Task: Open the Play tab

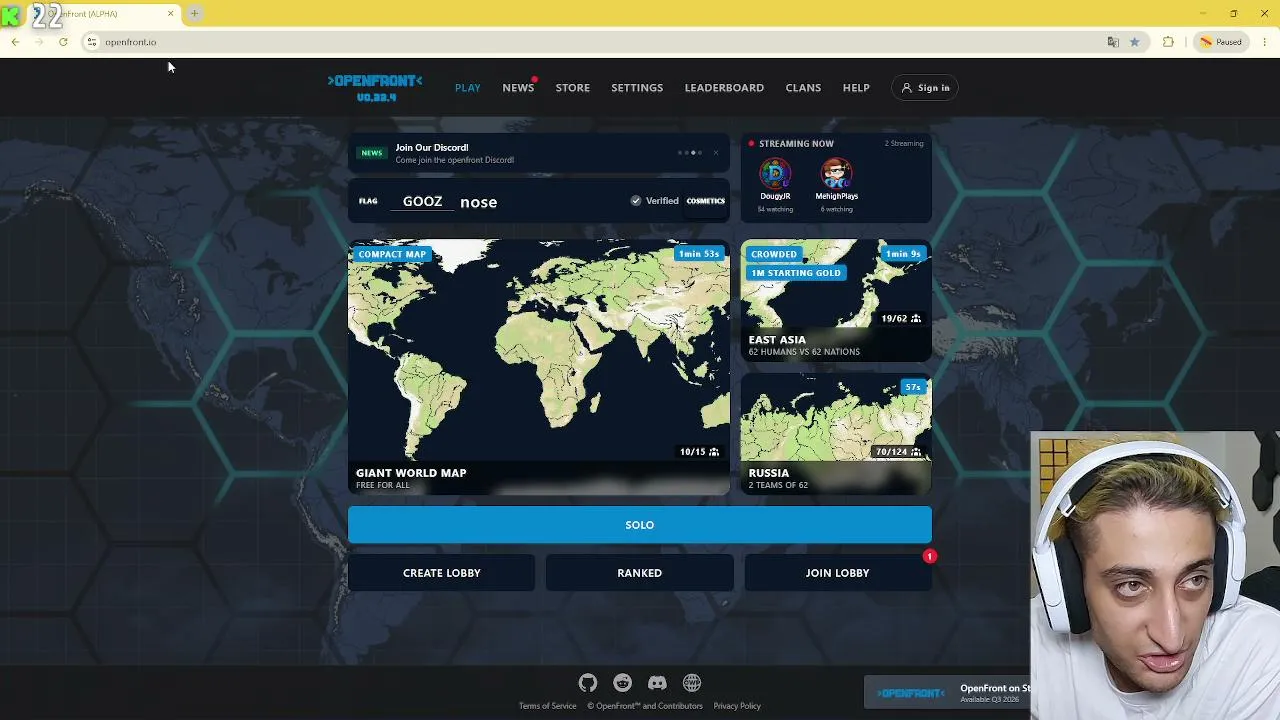Action: pos(467,88)
